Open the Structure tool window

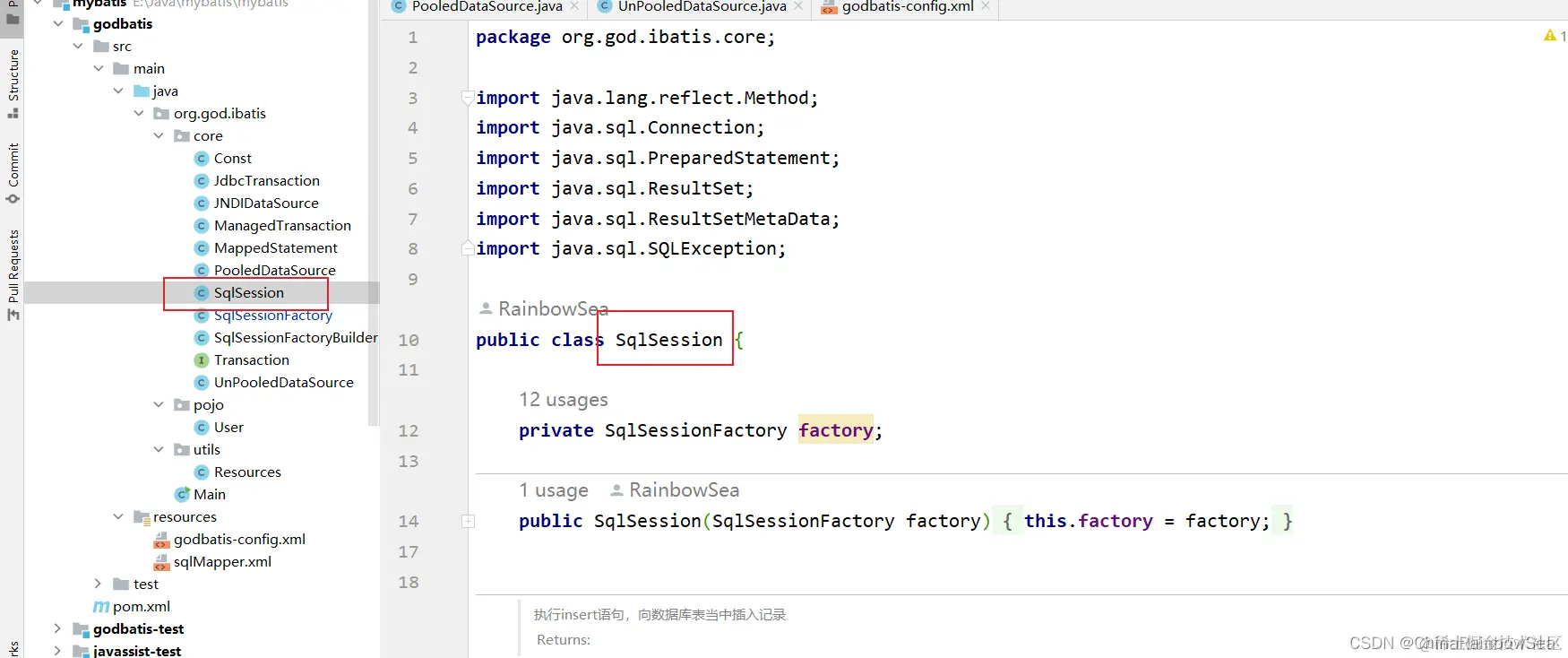pyautogui.click(x=13, y=83)
